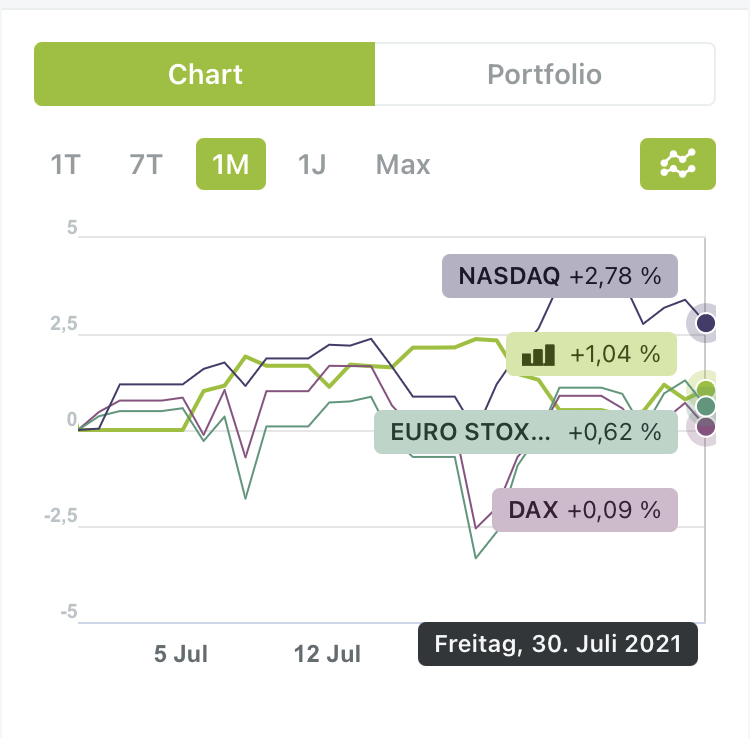Click the NASDAQ dark blue endpoint dot
Image resolution: width=750 pixels, height=738 pixels.
pos(706,323)
